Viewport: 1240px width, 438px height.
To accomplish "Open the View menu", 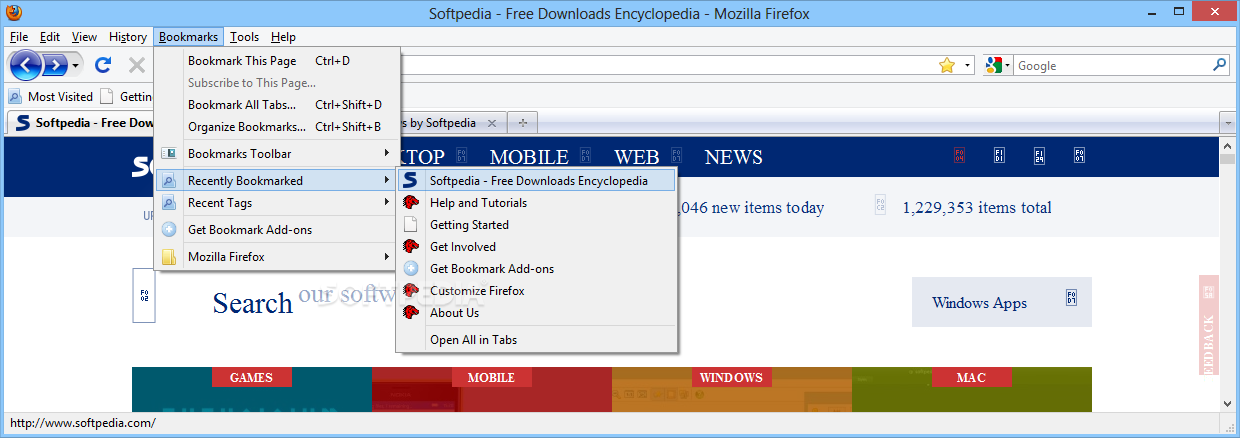I will tap(84, 37).
